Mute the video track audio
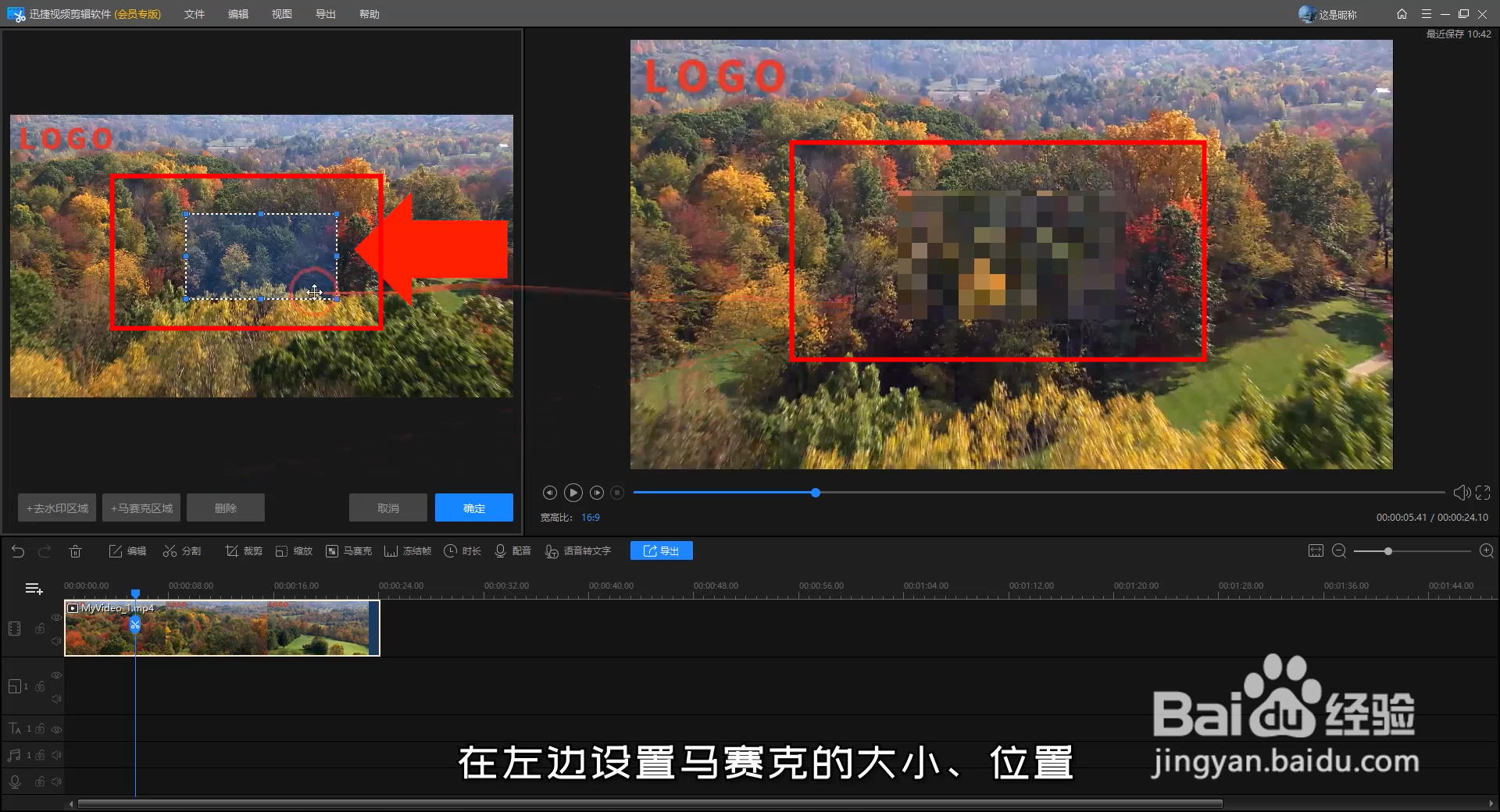Screen dimensions: 1500x812 click(x=56, y=641)
